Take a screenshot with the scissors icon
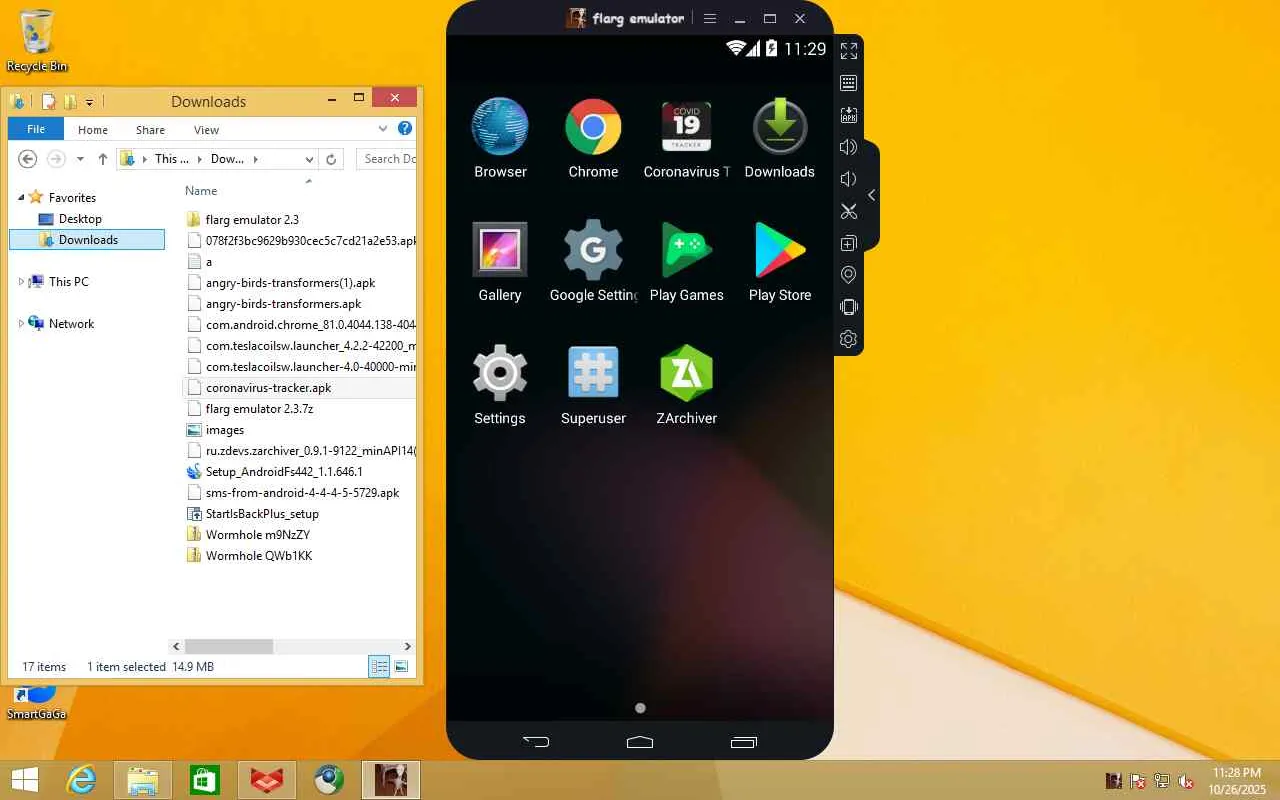This screenshot has width=1280, height=800. click(849, 211)
